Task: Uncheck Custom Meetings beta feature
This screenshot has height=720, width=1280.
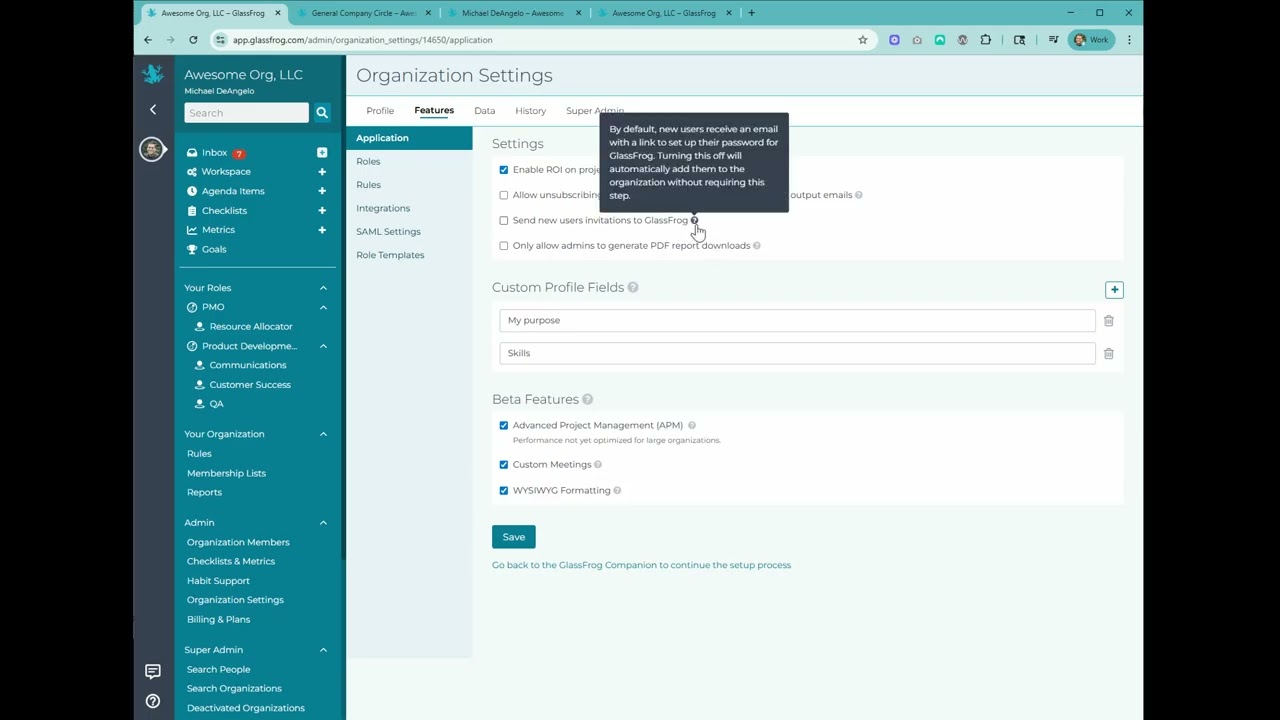Action: (x=504, y=465)
